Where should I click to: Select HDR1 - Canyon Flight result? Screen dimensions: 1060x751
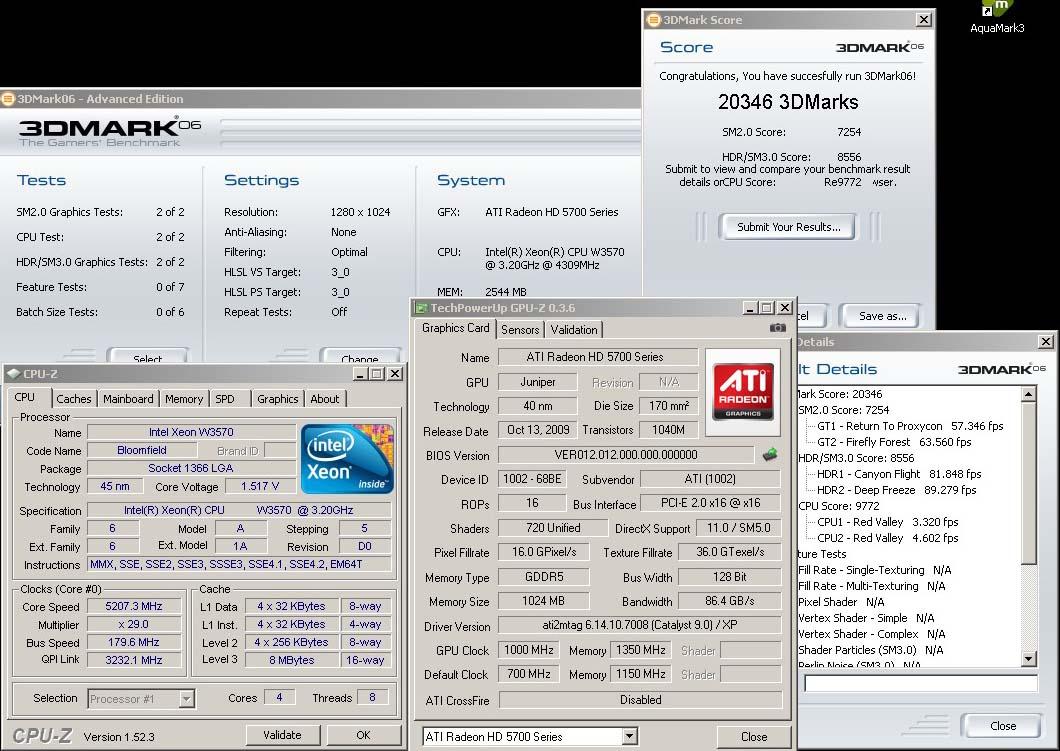pyautogui.click(x=899, y=474)
